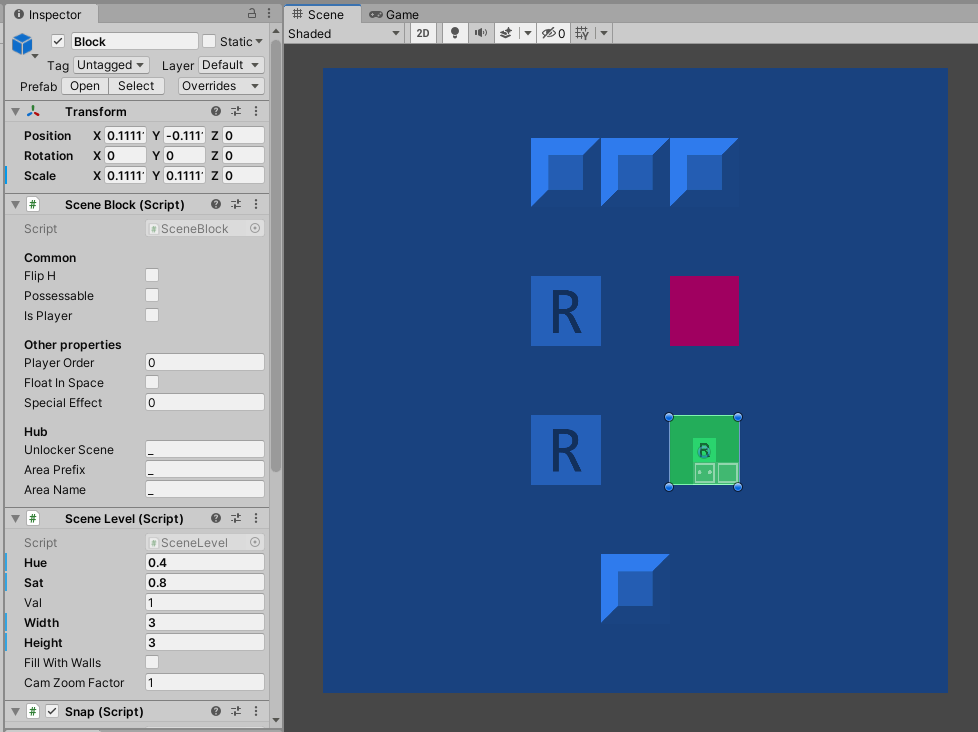Click SceneLevel script object picker circle
This screenshot has height=732, width=978.
pyautogui.click(x=255, y=542)
